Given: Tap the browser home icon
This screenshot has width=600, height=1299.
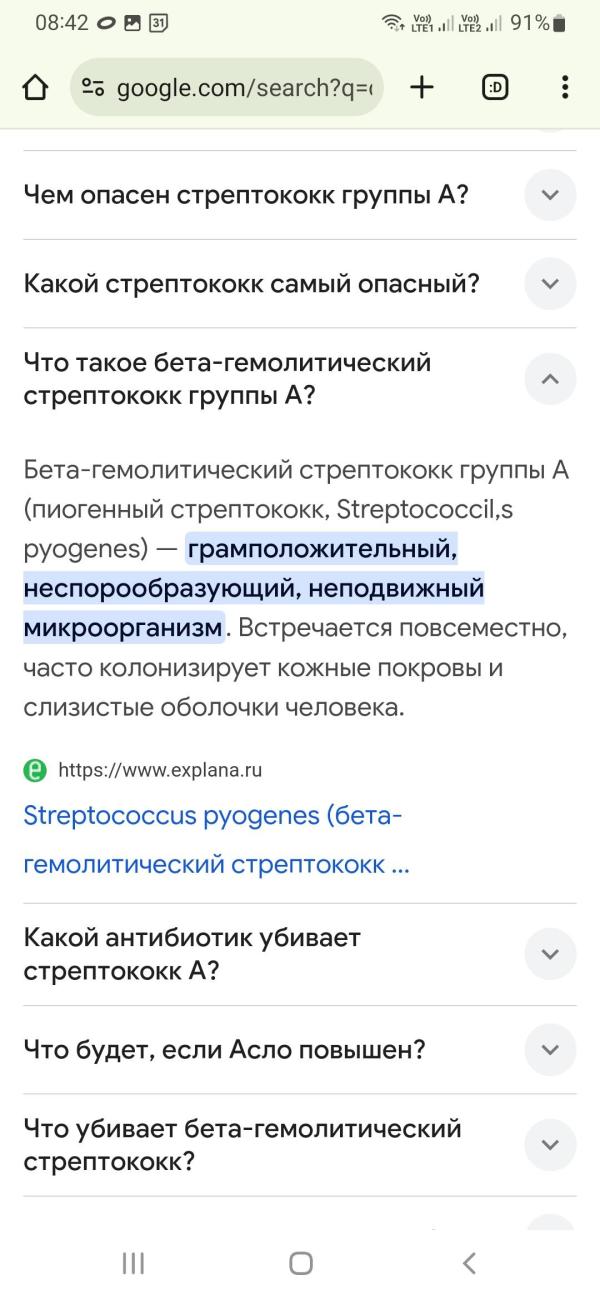Looking at the screenshot, I should click(35, 88).
